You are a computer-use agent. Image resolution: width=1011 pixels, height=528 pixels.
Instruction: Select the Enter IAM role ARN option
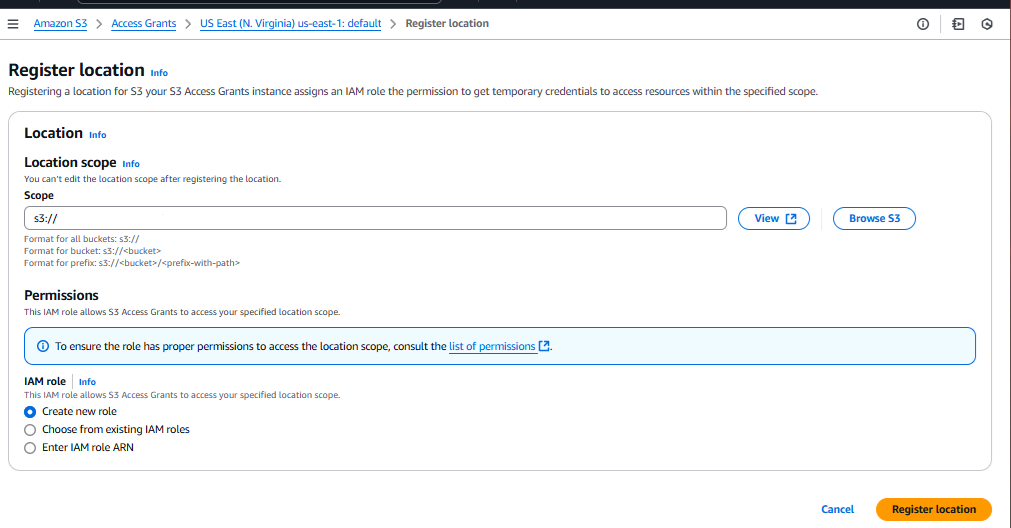click(30, 447)
